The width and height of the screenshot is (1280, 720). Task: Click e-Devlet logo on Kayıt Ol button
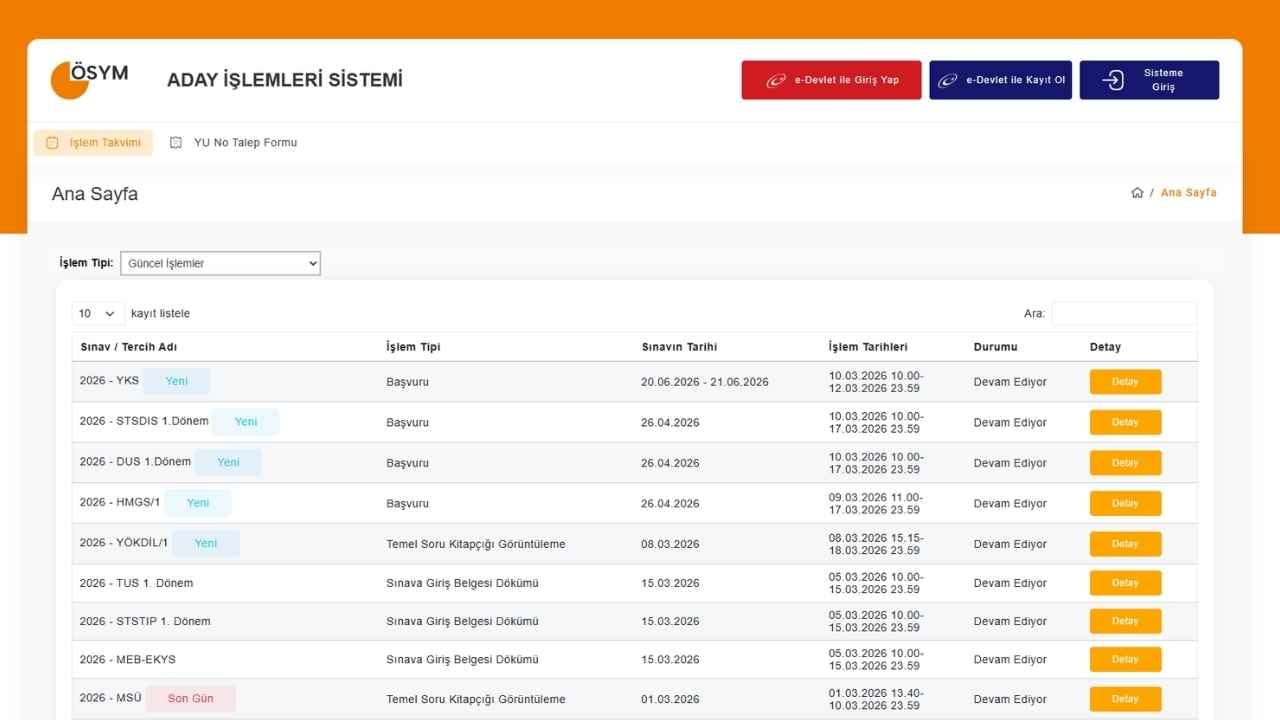(947, 81)
